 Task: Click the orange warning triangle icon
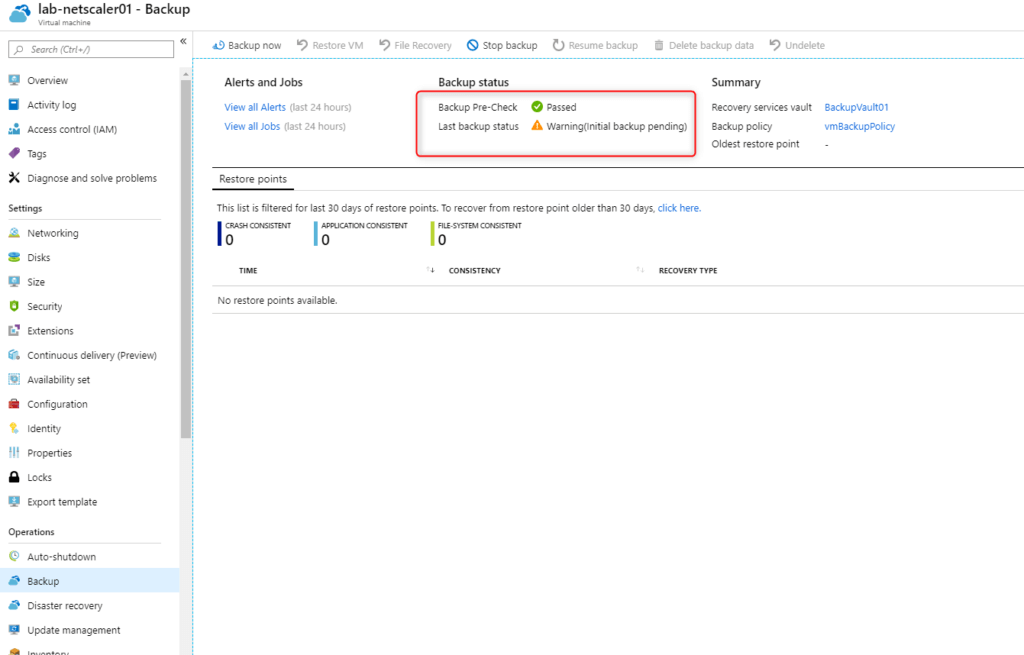(537, 125)
